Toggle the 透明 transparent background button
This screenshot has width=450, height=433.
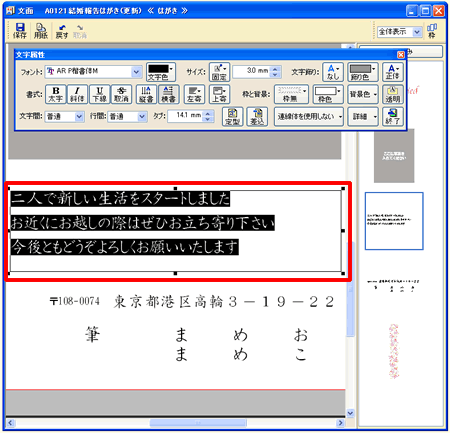tap(393, 94)
